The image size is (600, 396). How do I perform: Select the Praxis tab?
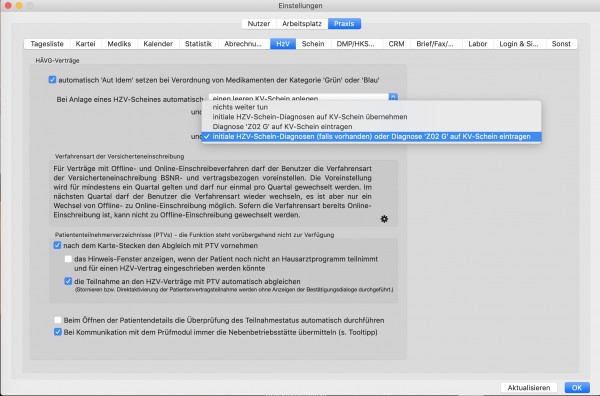(x=344, y=24)
